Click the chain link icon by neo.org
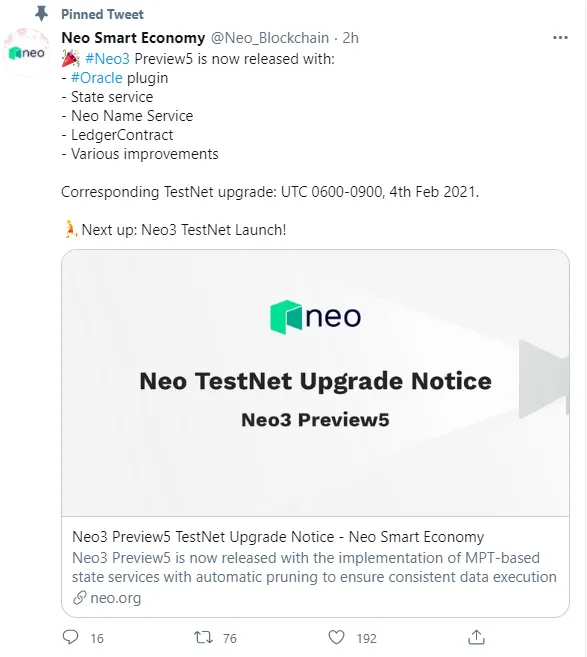Image resolution: width=587 pixels, height=657 pixels. [x=80, y=598]
